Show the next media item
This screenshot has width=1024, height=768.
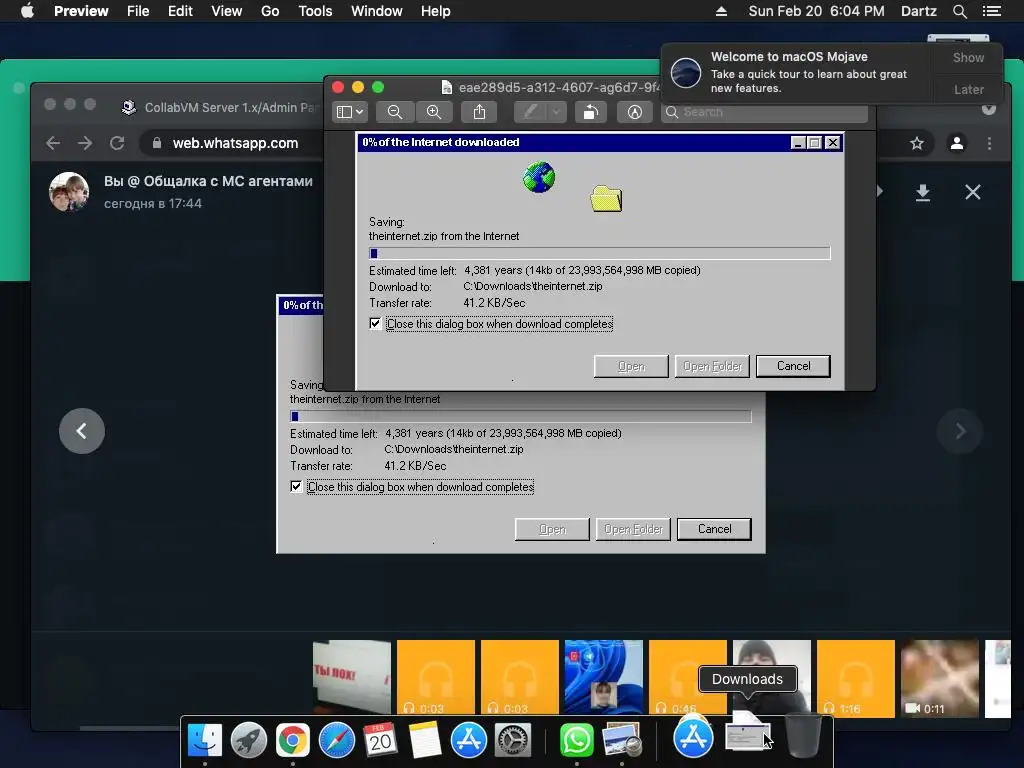[x=960, y=431]
